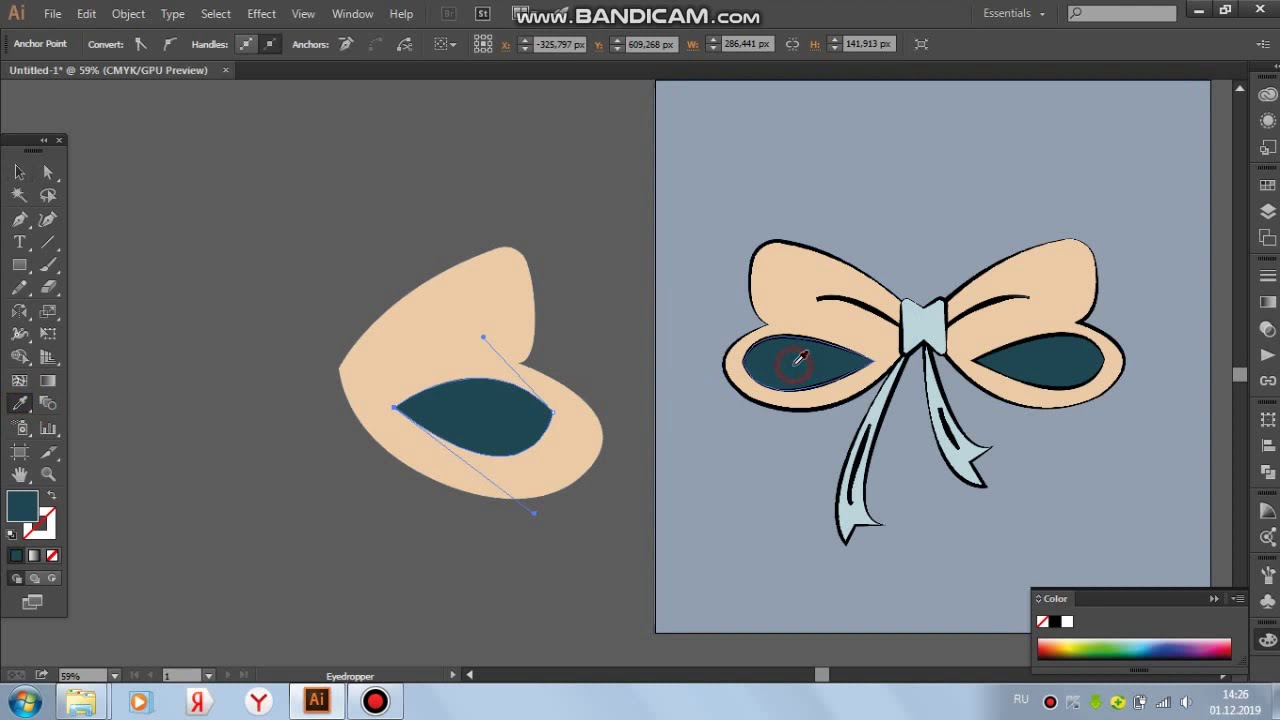The width and height of the screenshot is (1280, 720).
Task: Open the File menu
Action: tap(52, 14)
